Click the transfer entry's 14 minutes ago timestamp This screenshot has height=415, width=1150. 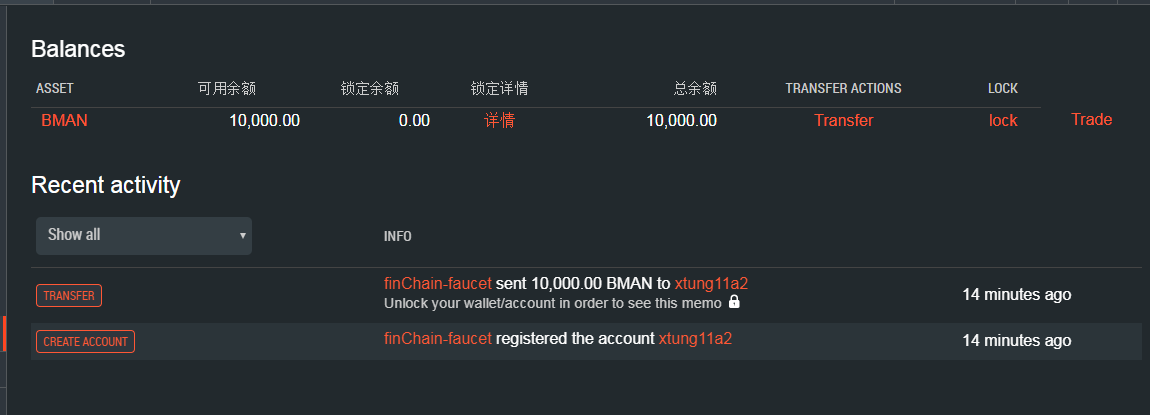click(1016, 294)
